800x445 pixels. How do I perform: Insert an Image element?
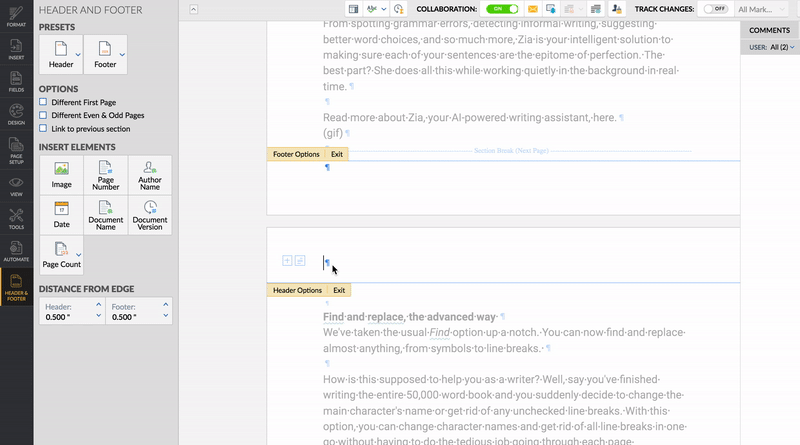tap(61, 175)
